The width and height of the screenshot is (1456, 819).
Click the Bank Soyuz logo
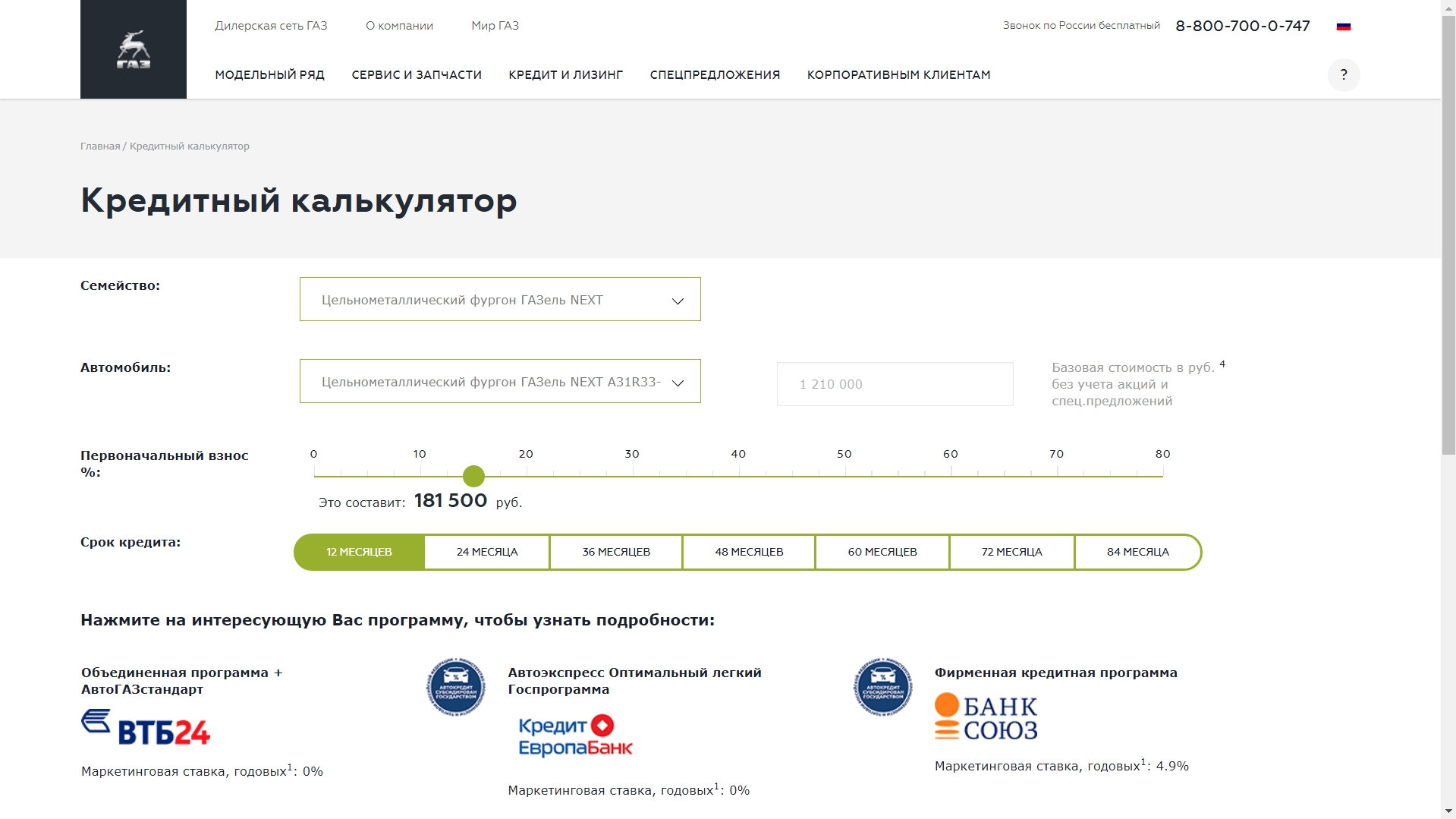pyautogui.click(x=986, y=717)
